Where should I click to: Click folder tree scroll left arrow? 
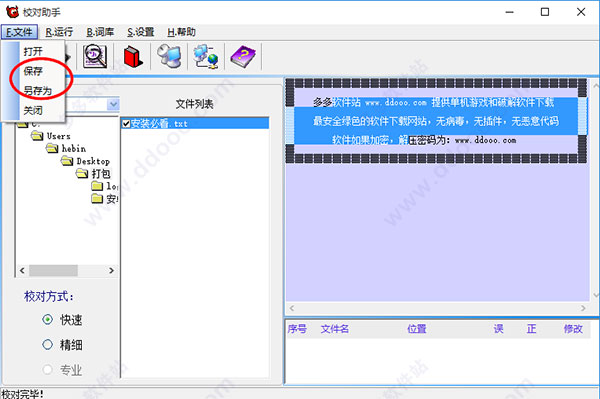point(22,270)
